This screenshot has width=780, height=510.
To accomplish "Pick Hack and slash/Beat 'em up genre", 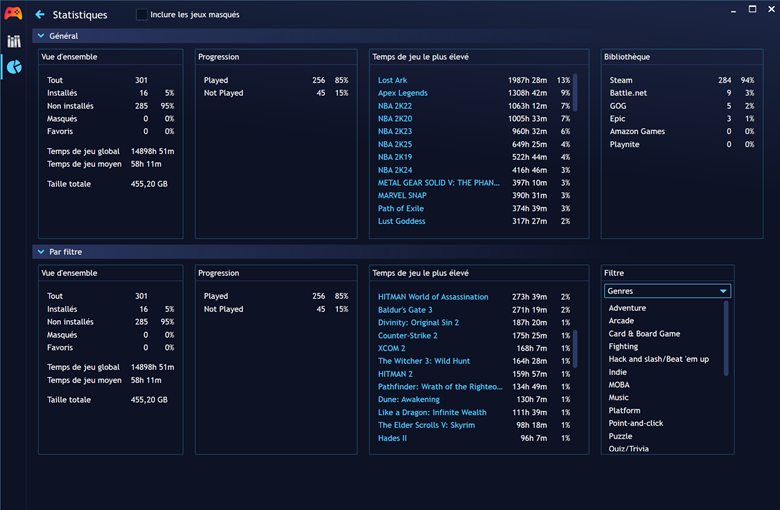I will click(658, 359).
